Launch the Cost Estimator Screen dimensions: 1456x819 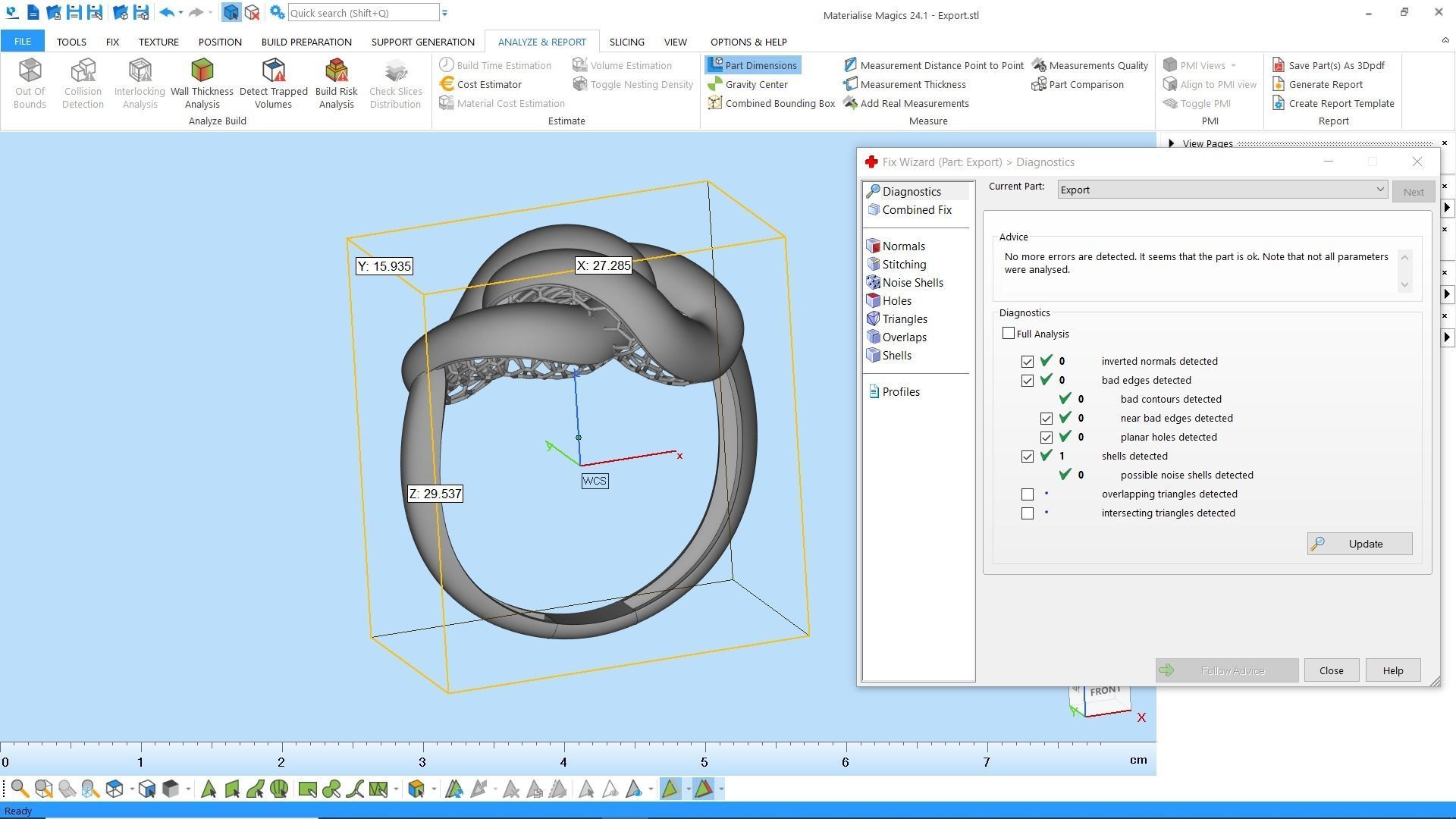pos(481,84)
